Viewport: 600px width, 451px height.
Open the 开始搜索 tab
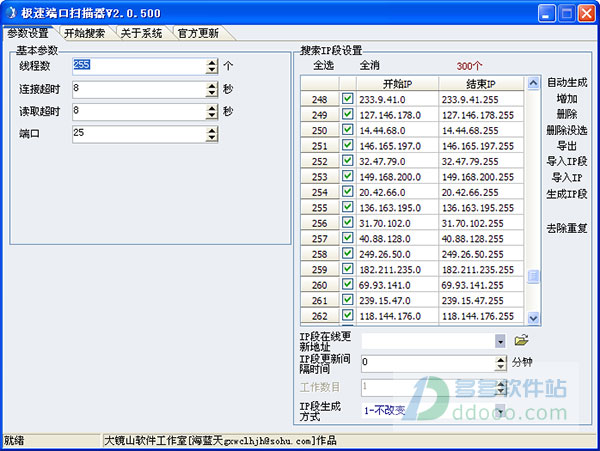85,33
